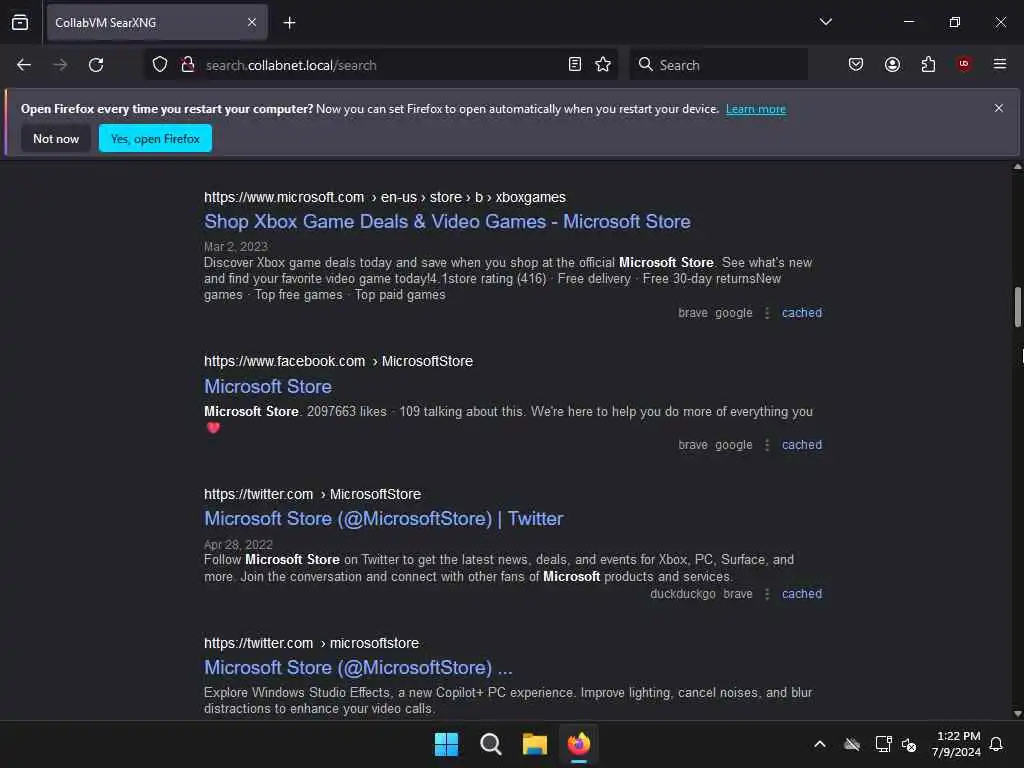Select Firefox icon in the taskbar
The width and height of the screenshot is (1024, 768).
point(579,744)
